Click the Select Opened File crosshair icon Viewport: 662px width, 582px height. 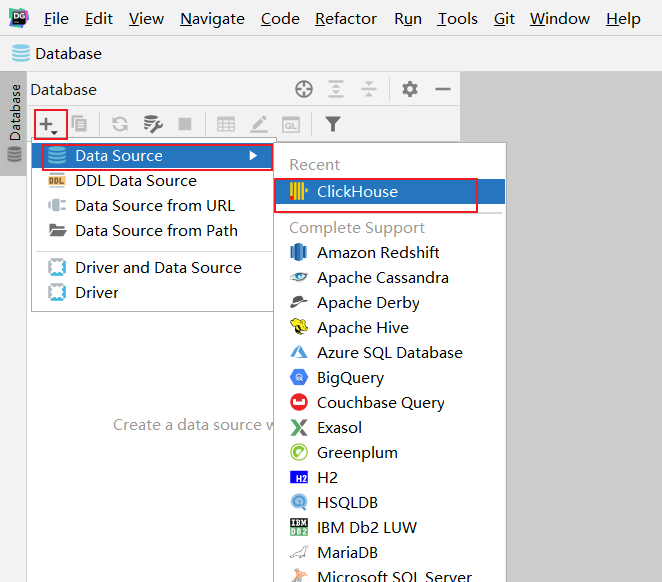tap(304, 89)
